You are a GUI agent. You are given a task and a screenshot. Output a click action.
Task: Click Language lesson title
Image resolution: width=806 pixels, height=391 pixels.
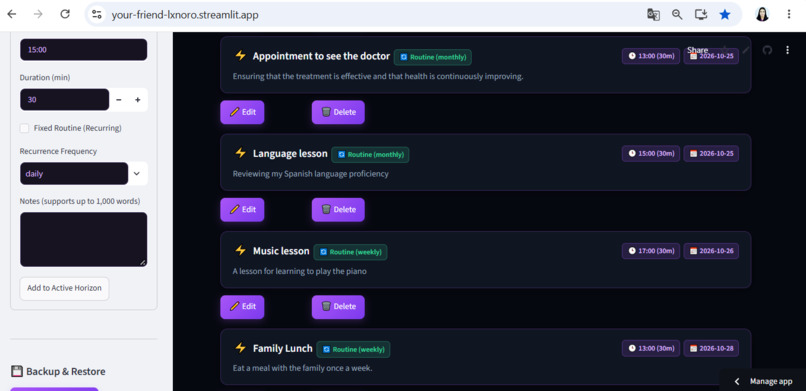(290, 154)
